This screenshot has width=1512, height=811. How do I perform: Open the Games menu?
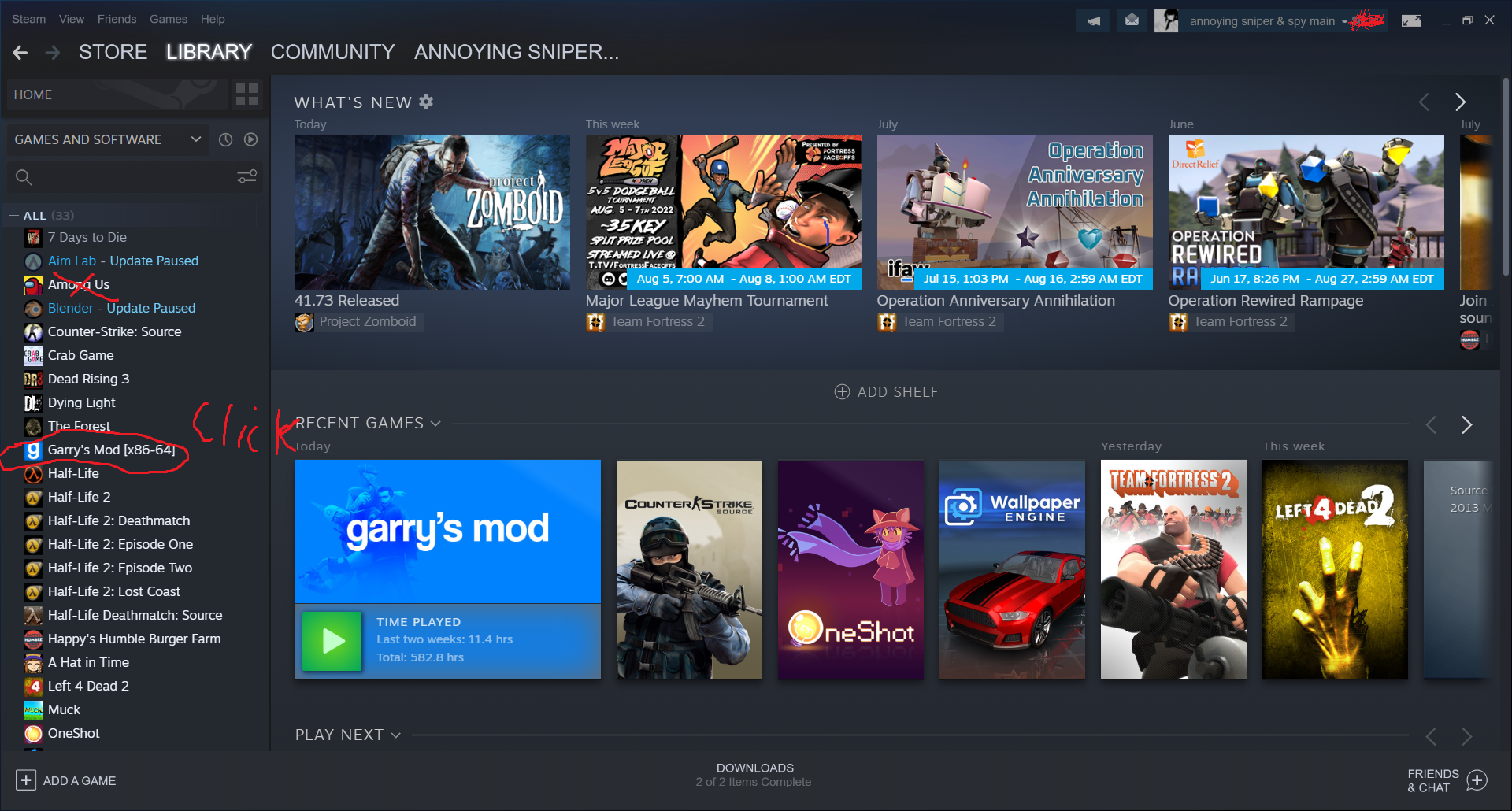click(x=169, y=19)
